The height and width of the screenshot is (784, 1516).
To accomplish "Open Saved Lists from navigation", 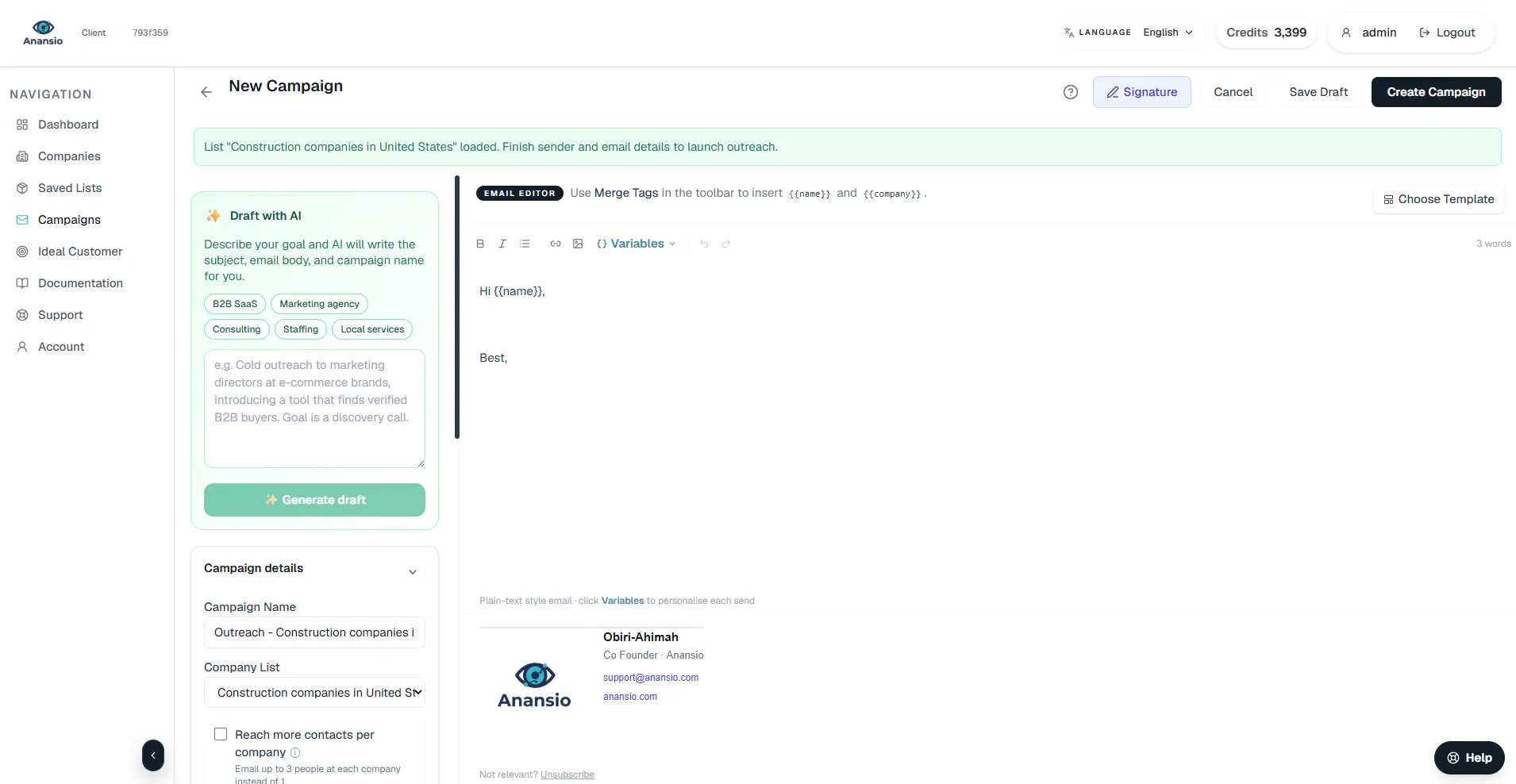I will [70, 188].
